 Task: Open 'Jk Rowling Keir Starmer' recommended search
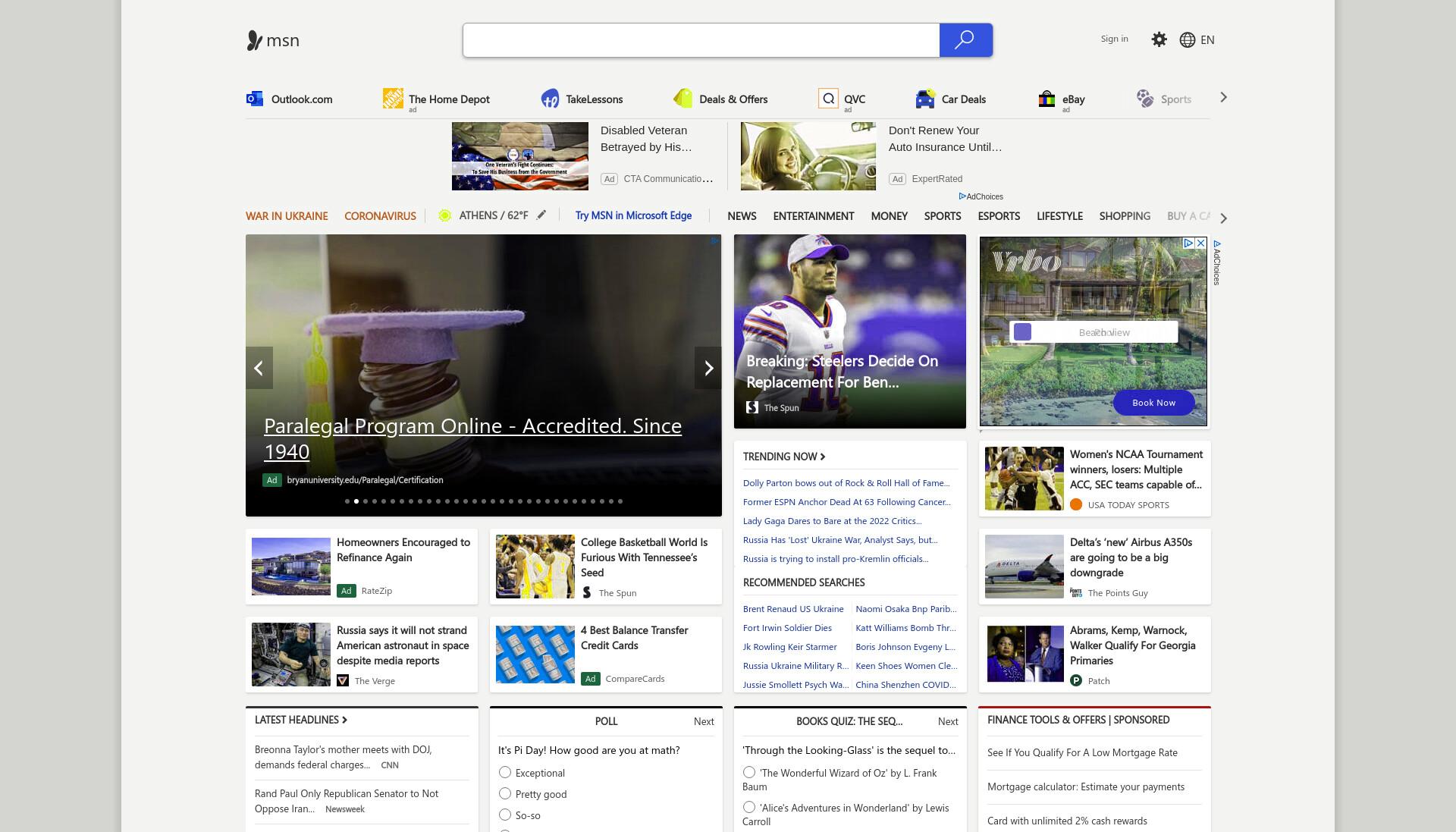click(790, 647)
